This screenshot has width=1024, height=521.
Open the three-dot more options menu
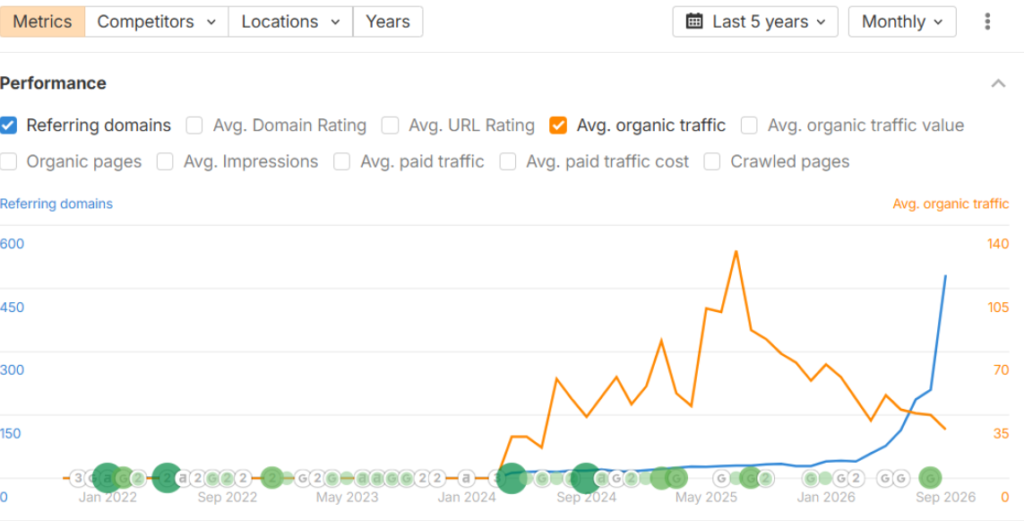pos(987,22)
